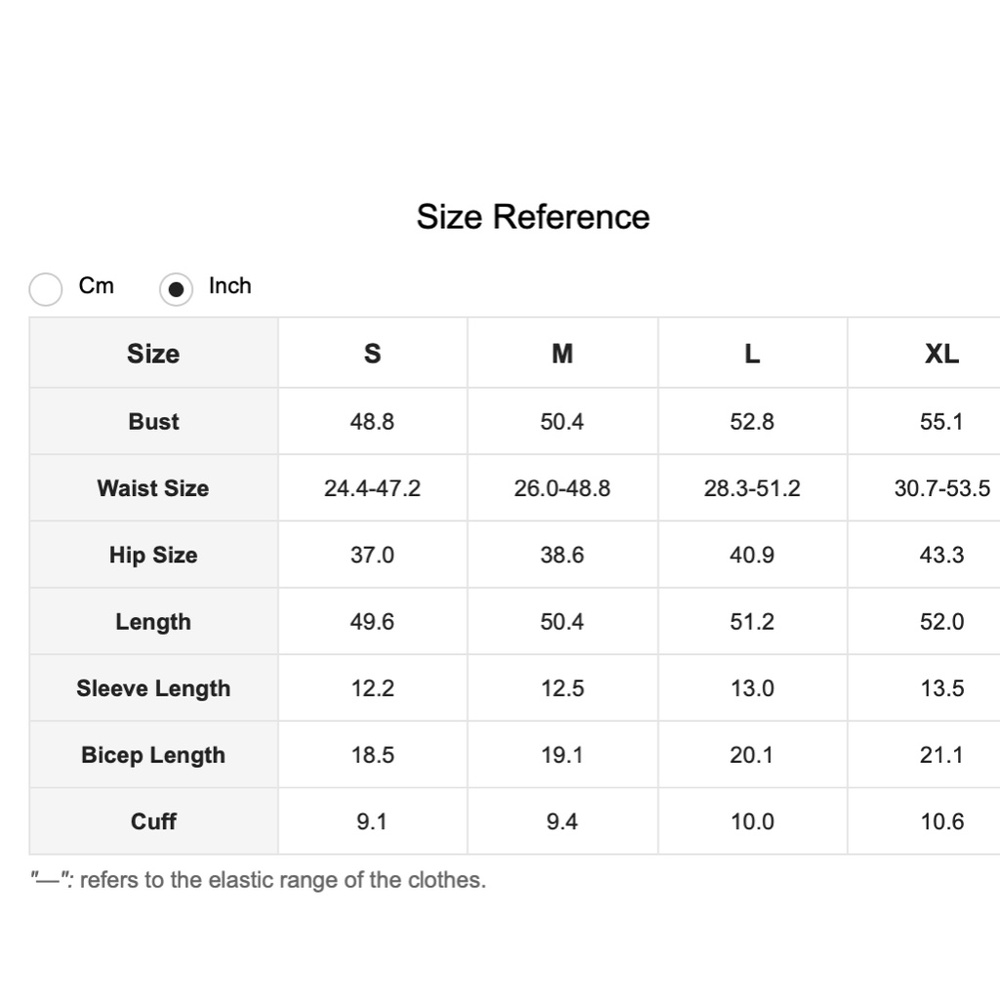Viewport: 1000px width, 1000px height.
Task: Select the M size column header
Action: [562, 353]
